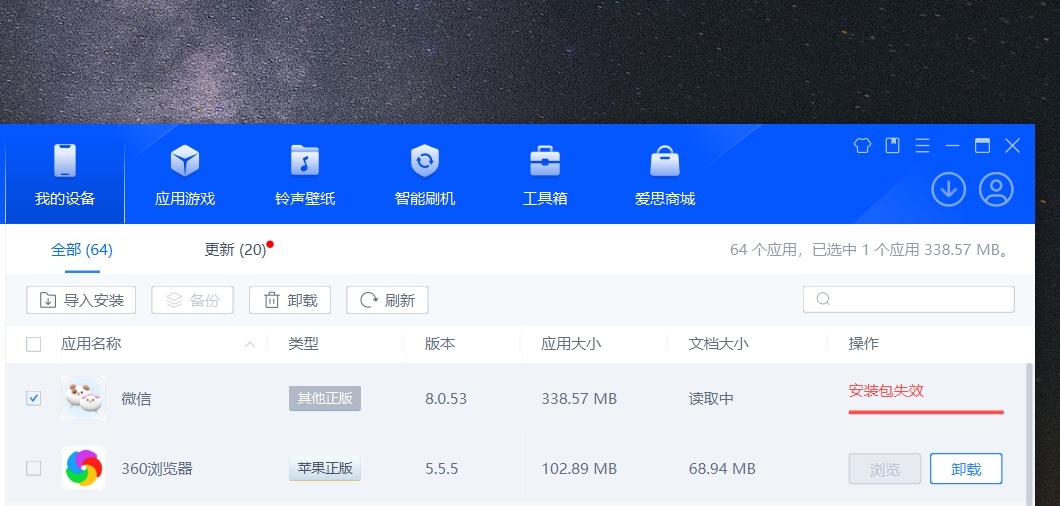
Task: Open the 我的设备 tab
Action: pyautogui.click(x=65, y=174)
